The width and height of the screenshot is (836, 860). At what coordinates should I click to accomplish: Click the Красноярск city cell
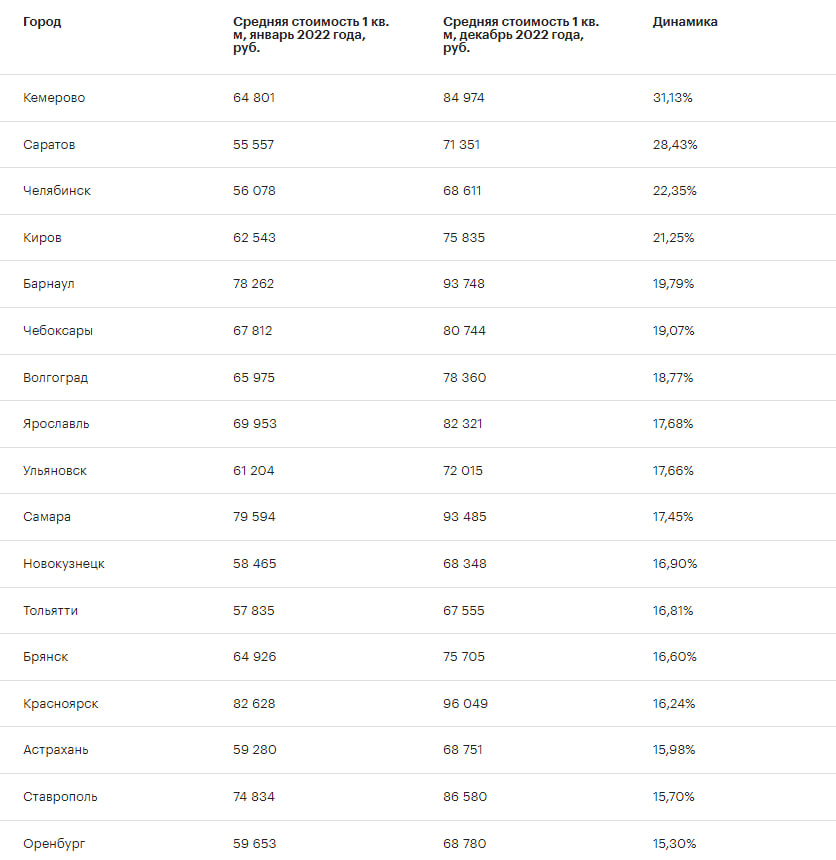[x=60, y=704]
